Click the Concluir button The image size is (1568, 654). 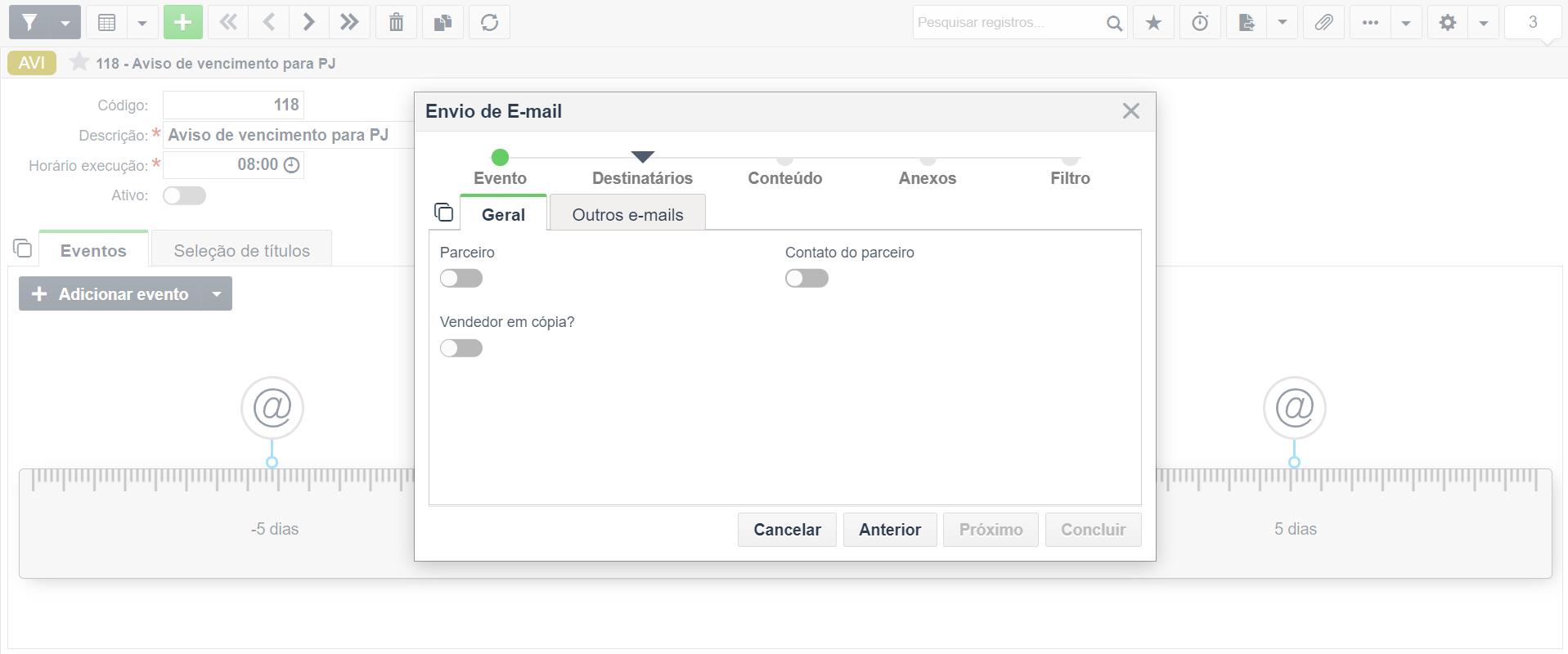click(1093, 530)
